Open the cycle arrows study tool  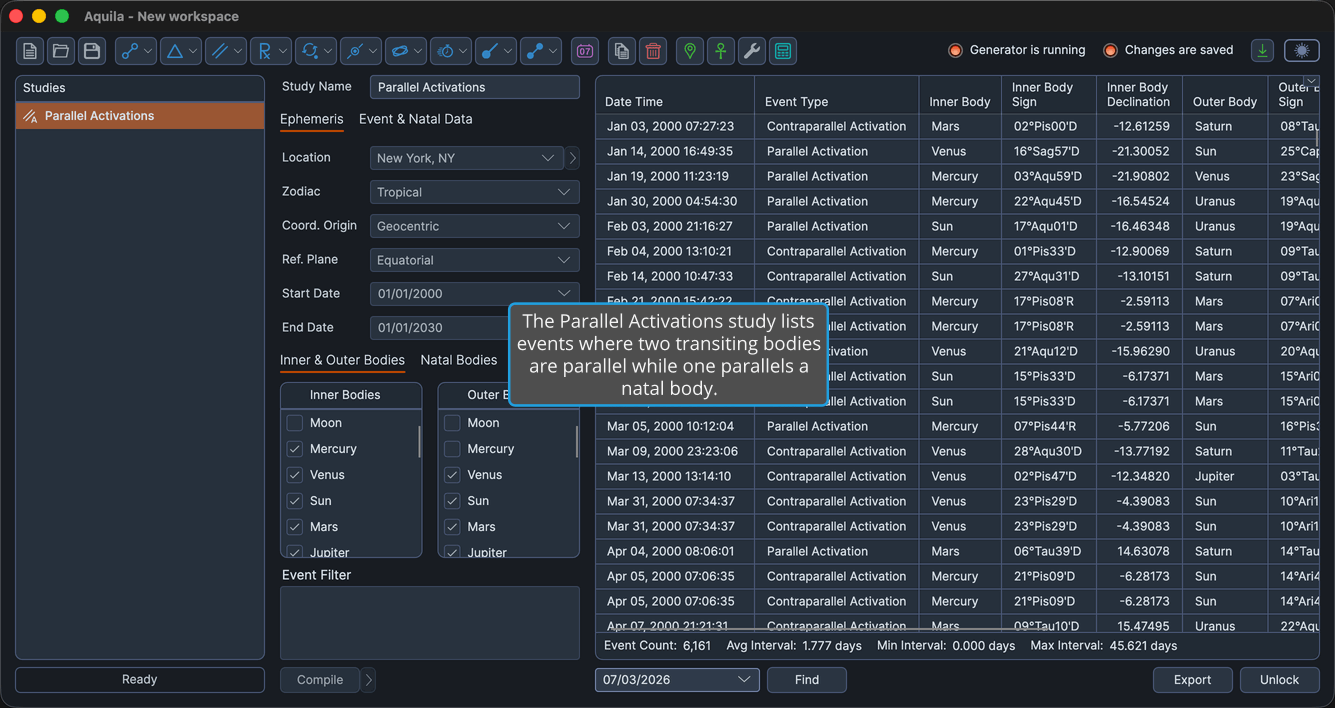click(315, 50)
